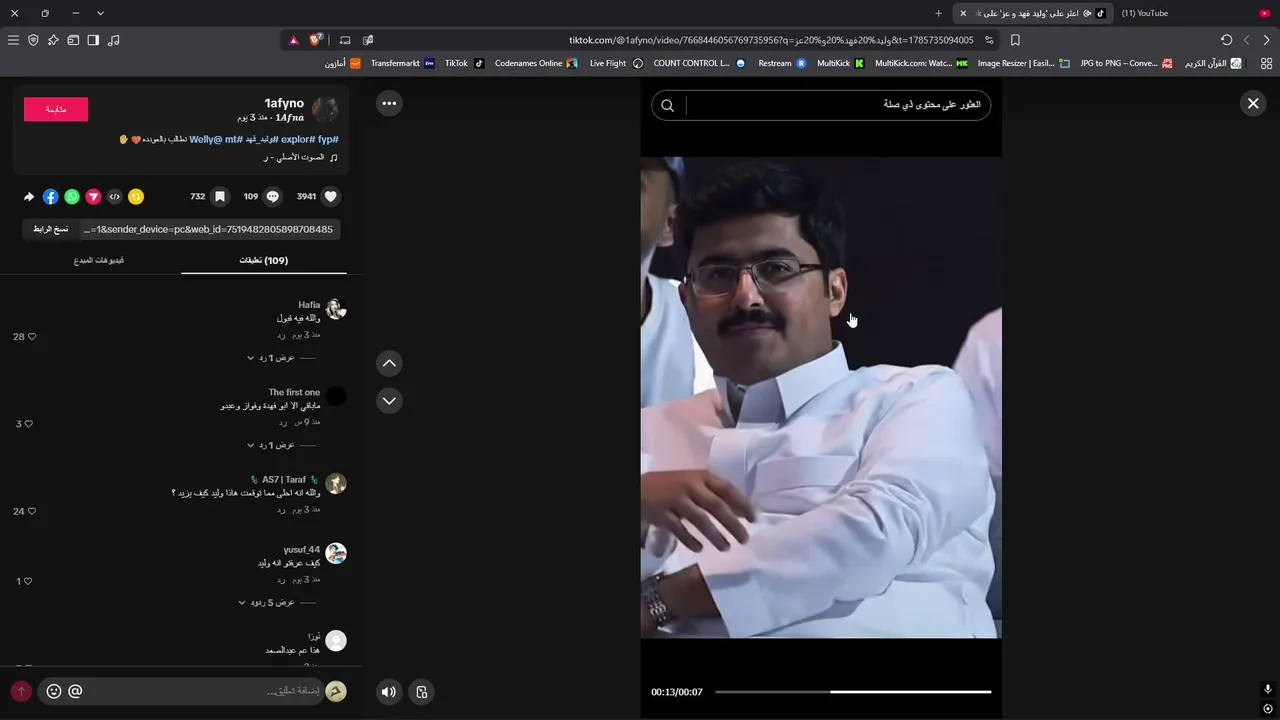This screenshot has height=720, width=1280.
Task: Like The first one's comment with 3 likes
Action: click(28, 424)
